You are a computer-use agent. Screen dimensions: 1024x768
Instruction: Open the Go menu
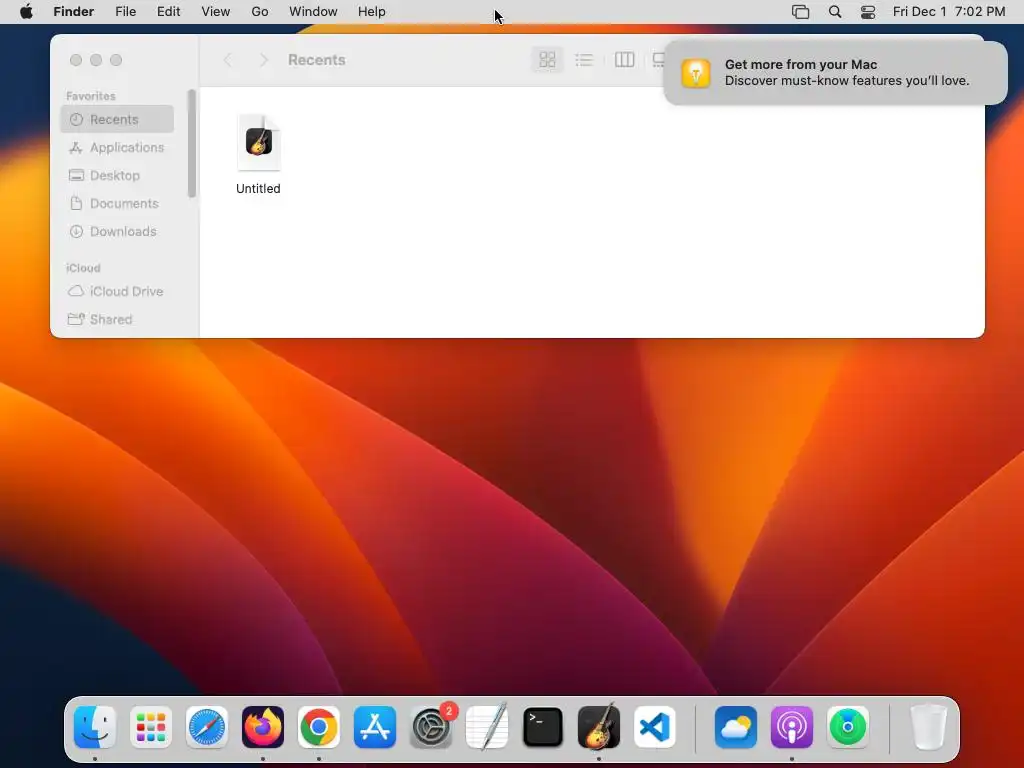click(260, 12)
